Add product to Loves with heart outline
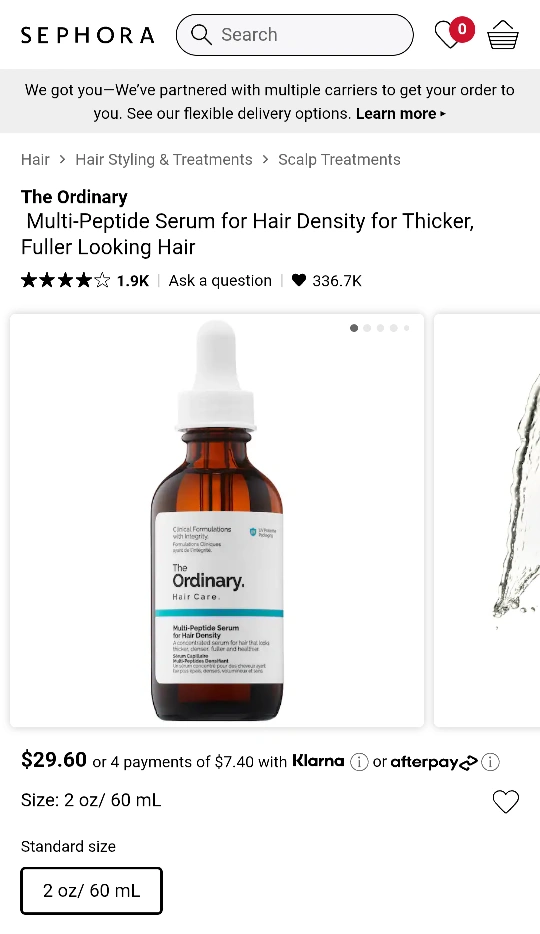The width and height of the screenshot is (540, 934). [x=506, y=801]
